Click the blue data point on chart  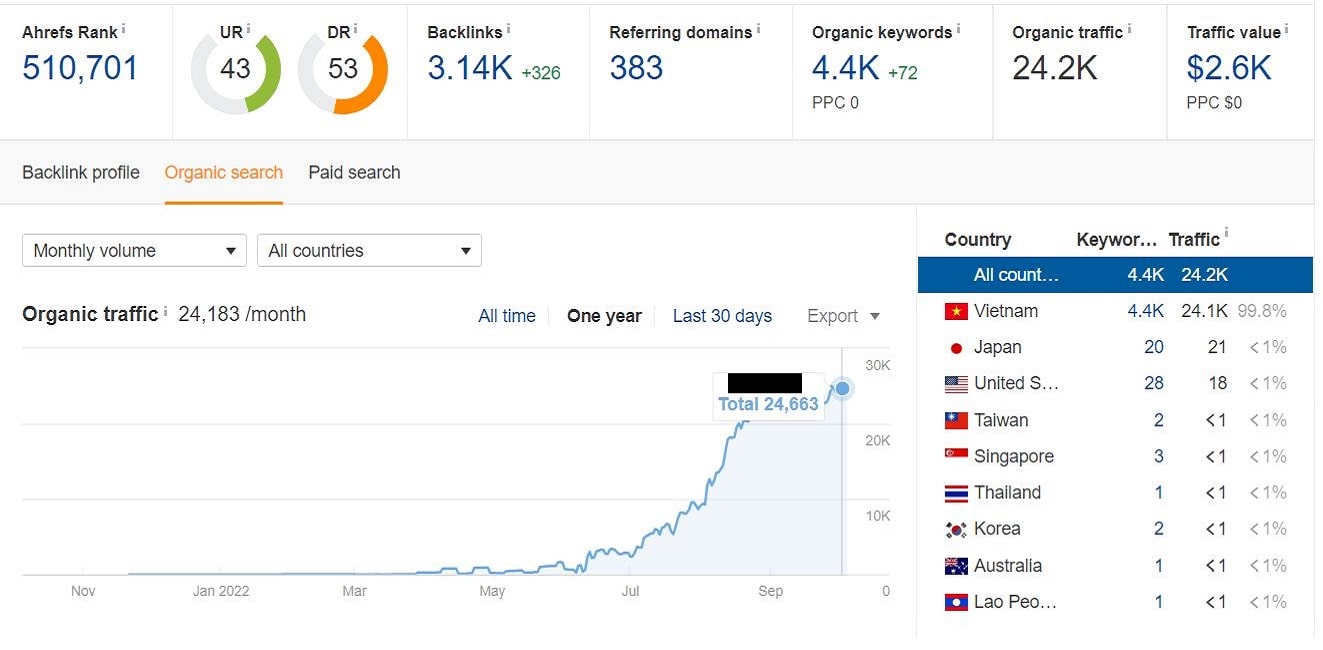[842, 388]
